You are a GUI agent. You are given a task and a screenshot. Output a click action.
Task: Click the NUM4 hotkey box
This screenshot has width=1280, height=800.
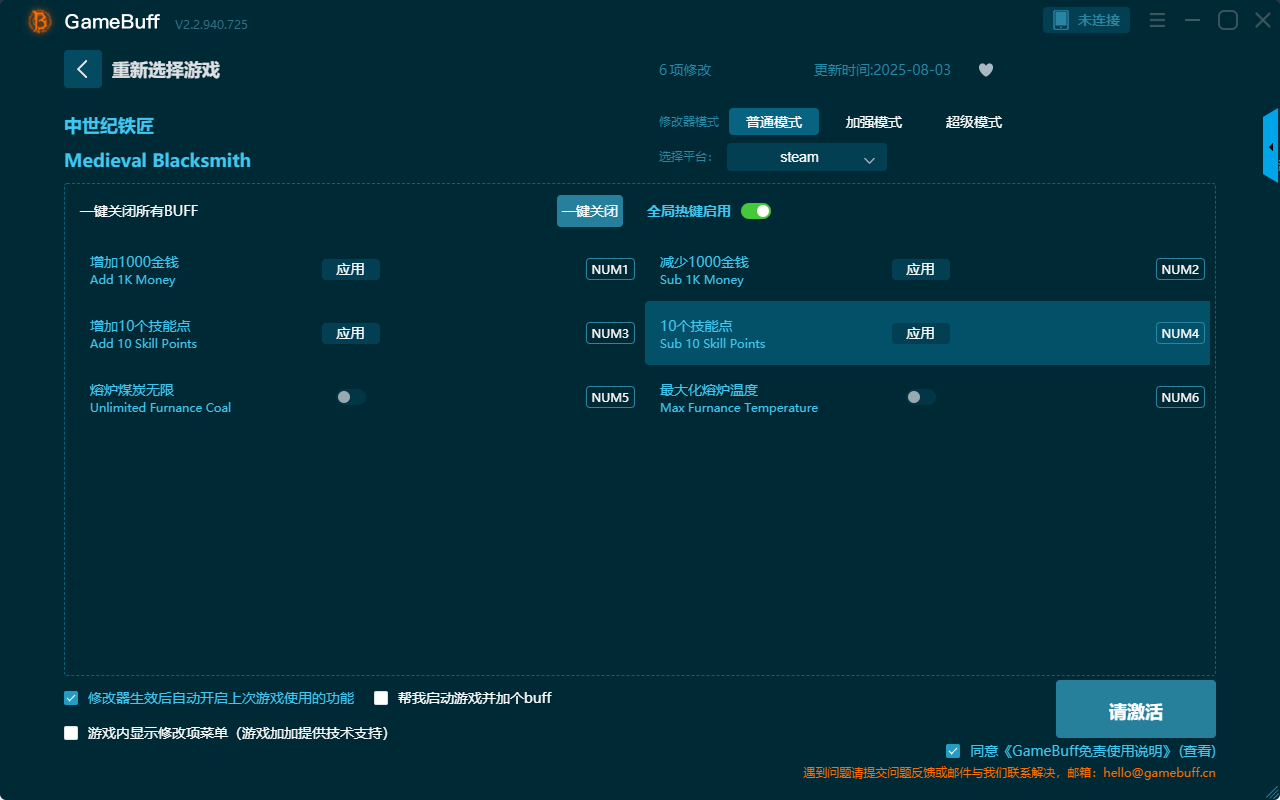click(1180, 333)
